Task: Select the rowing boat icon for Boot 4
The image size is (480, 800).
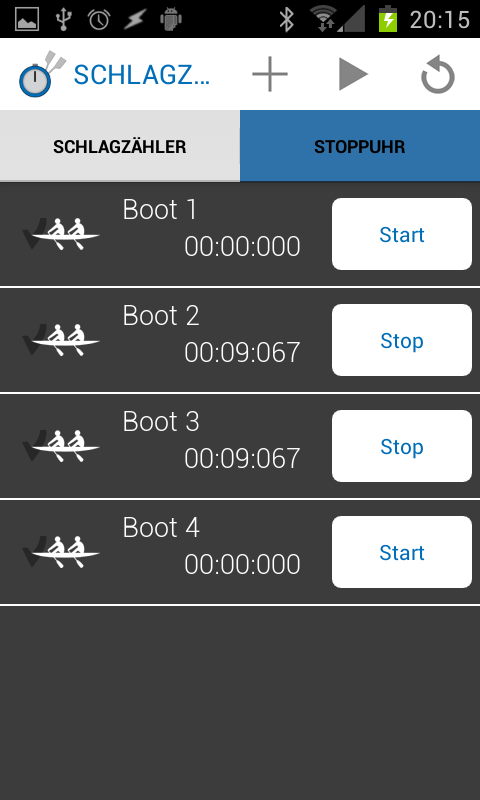Action: click(x=60, y=552)
